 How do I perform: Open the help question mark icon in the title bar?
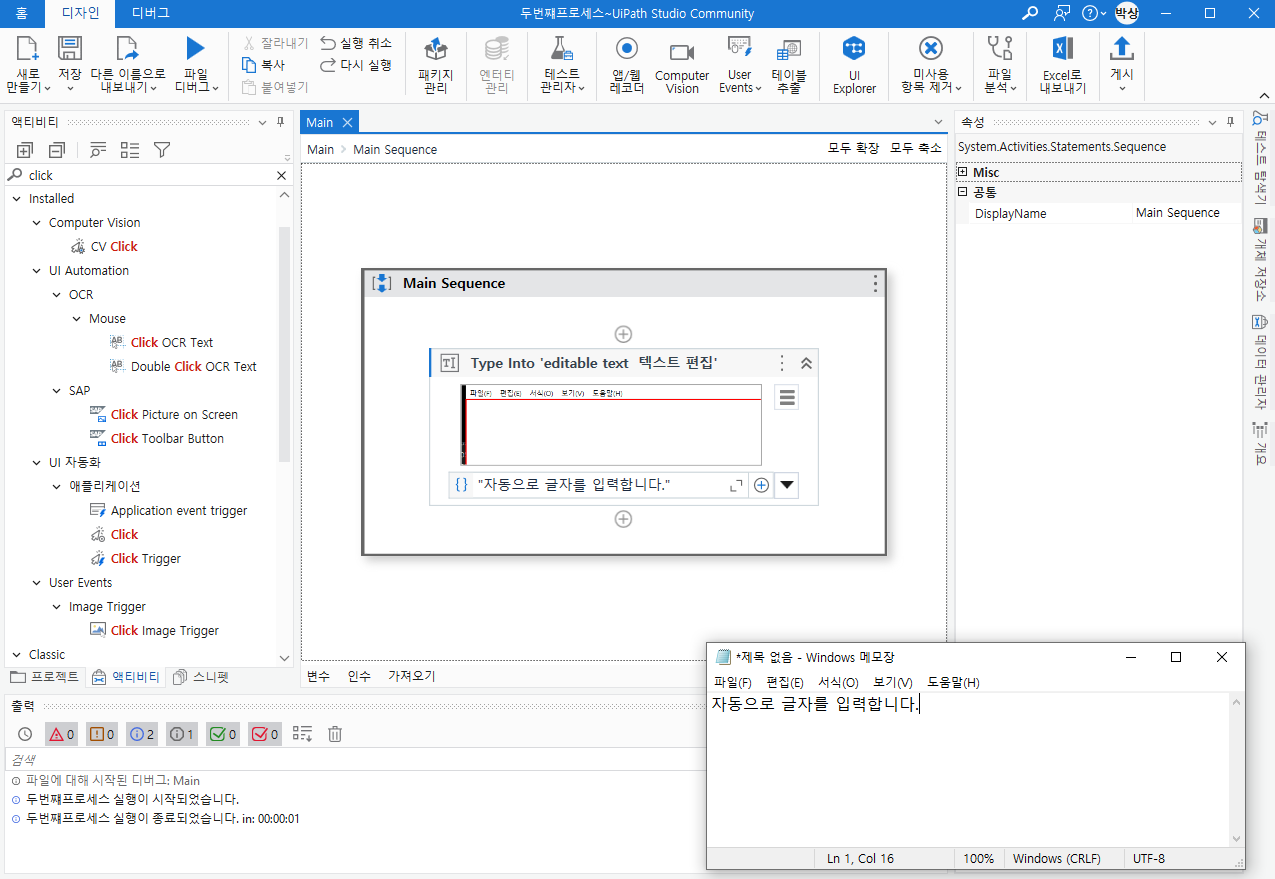(x=1090, y=13)
